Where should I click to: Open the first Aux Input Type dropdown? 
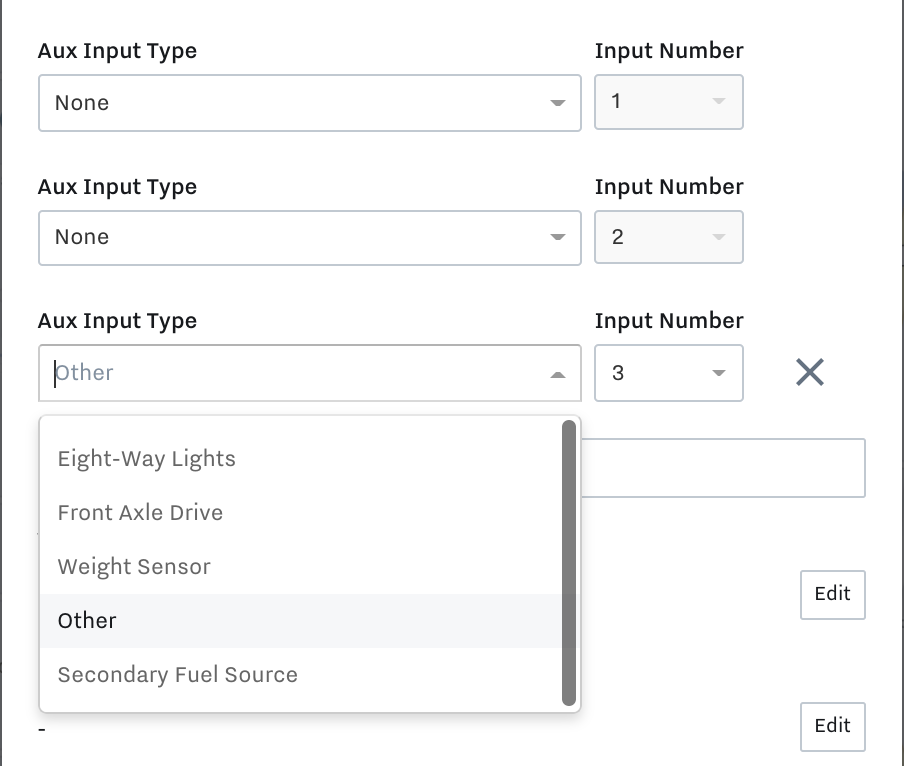(x=310, y=103)
